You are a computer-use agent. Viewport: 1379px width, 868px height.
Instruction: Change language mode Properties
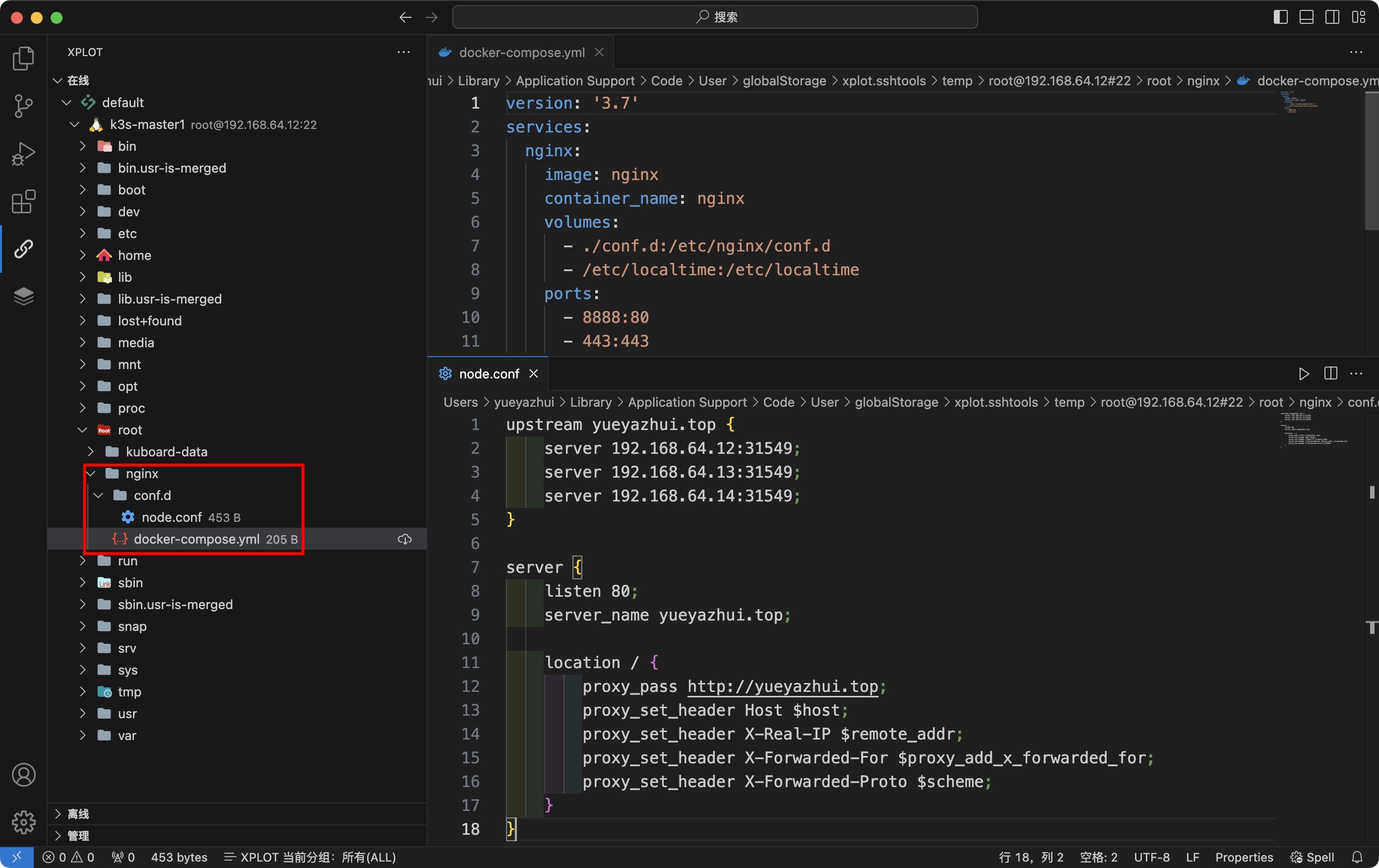click(x=1244, y=857)
